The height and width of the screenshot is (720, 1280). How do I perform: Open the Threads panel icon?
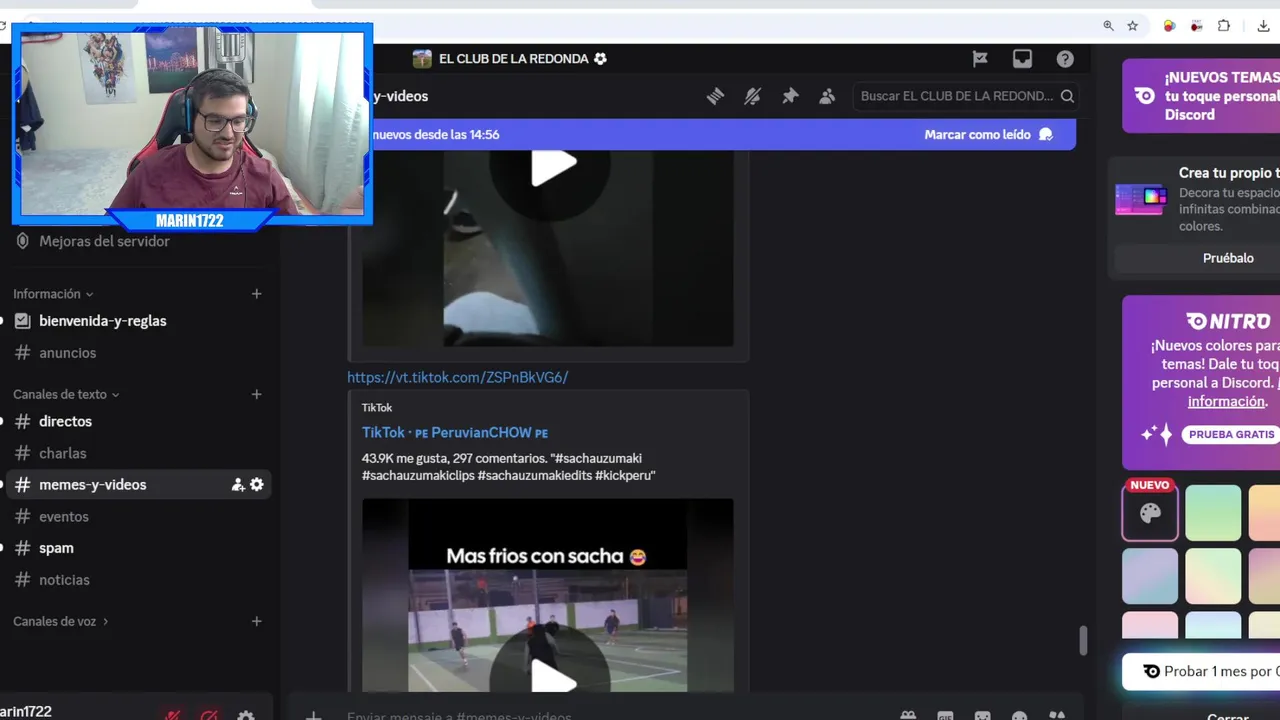pos(715,96)
